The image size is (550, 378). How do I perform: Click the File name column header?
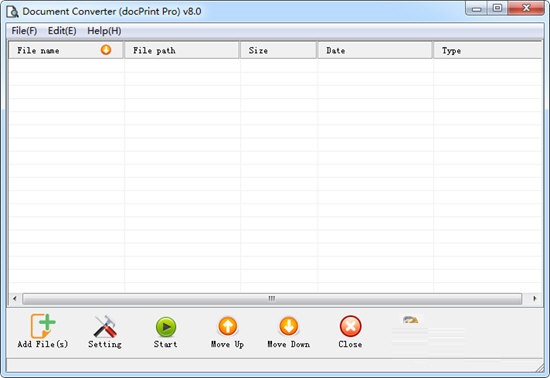pyautogui.click(x=66, y=50)
